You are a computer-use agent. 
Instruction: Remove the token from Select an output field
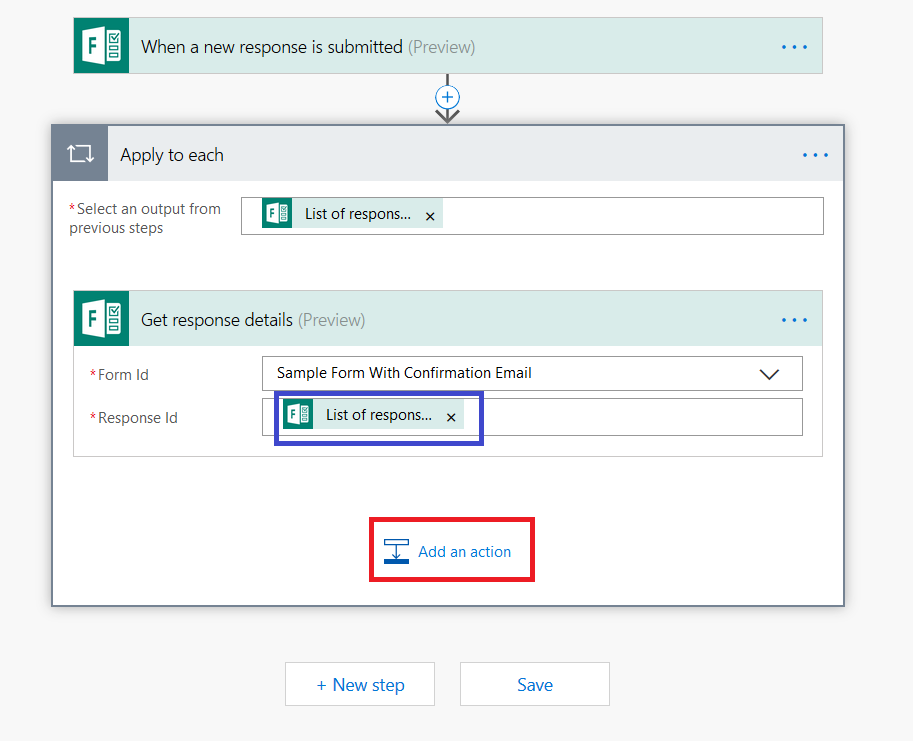430,215
